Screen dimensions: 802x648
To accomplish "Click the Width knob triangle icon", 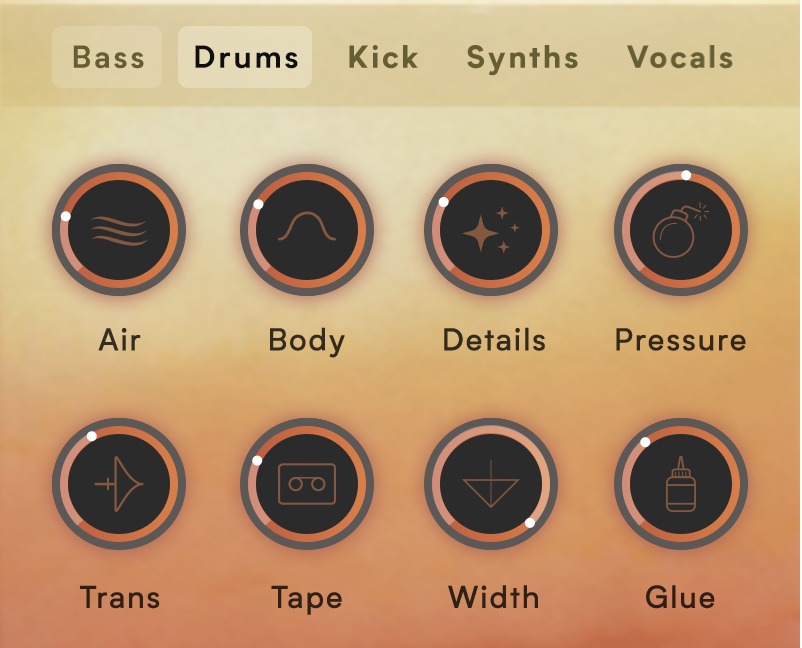I will point(491,483).
